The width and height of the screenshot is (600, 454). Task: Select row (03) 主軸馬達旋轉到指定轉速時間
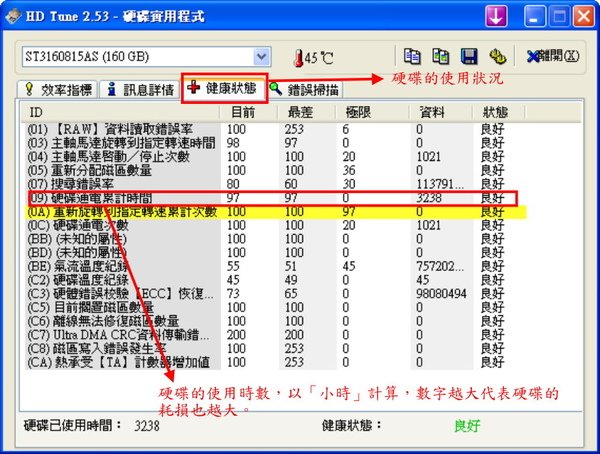coord(276,143)
